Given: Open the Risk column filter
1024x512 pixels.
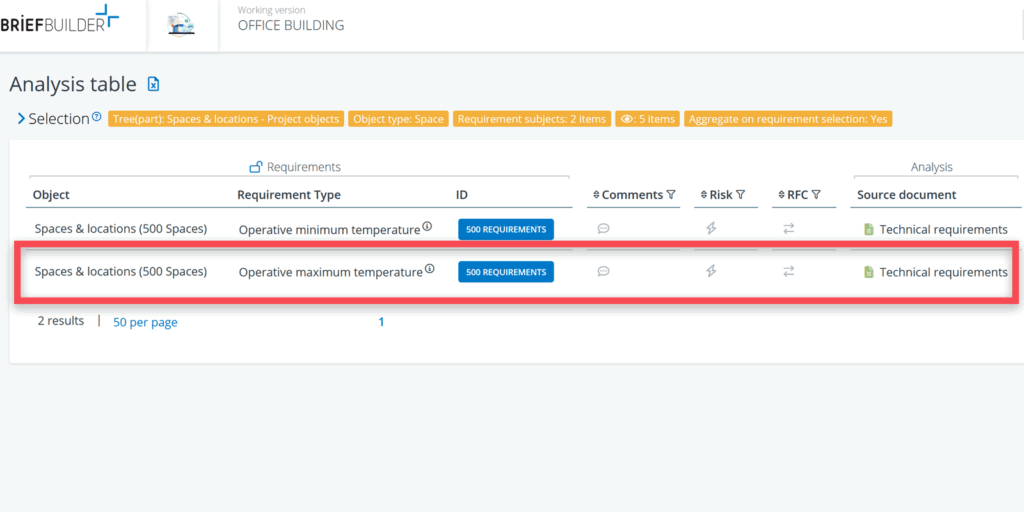Looking at the screenshot, I should click(740, 195).
